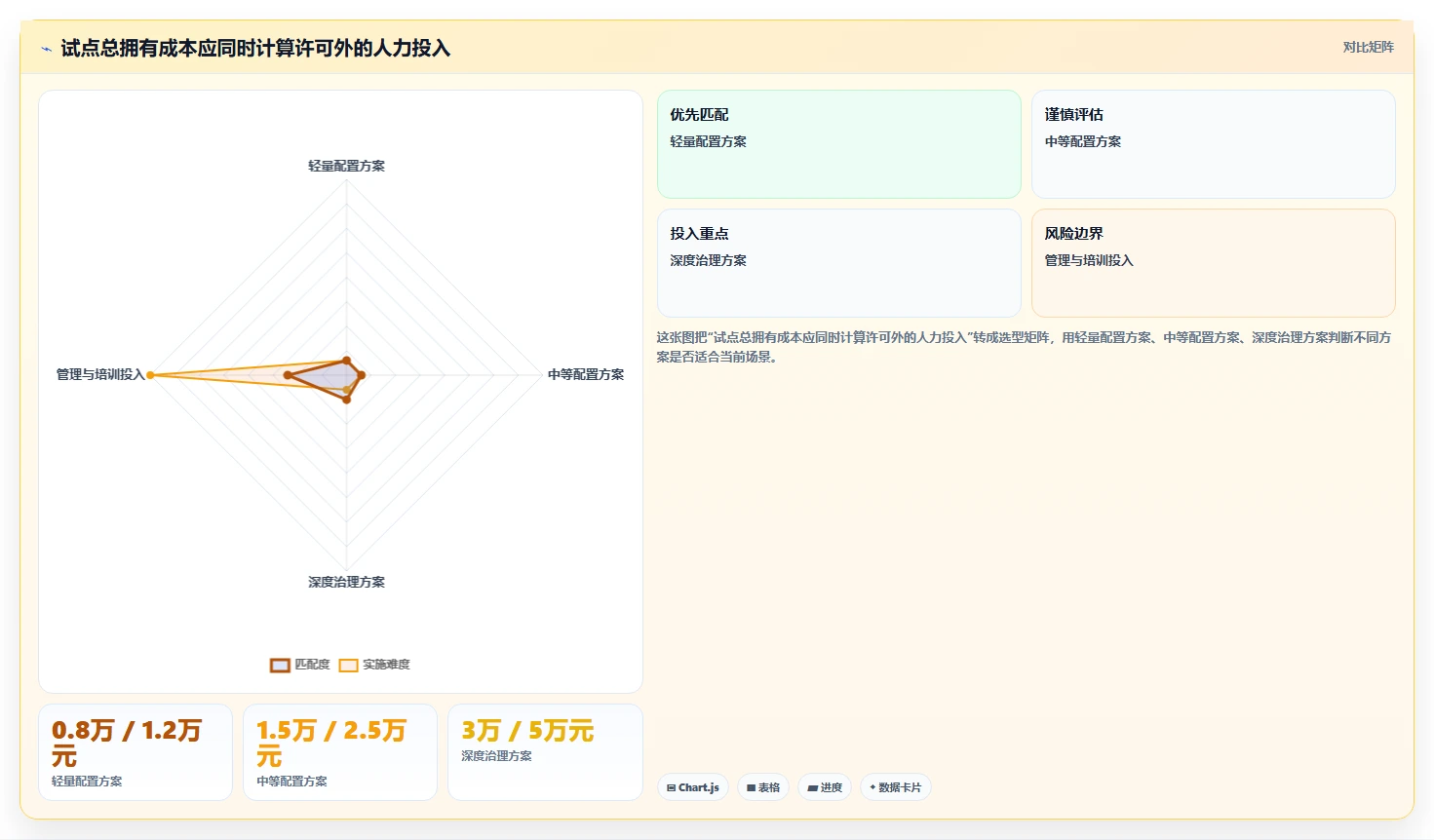This screenshot has width=1434, height=840.
Task: Click 轻量配置方案 text in the 优先匹配 card
Action: tap(708, 141)
